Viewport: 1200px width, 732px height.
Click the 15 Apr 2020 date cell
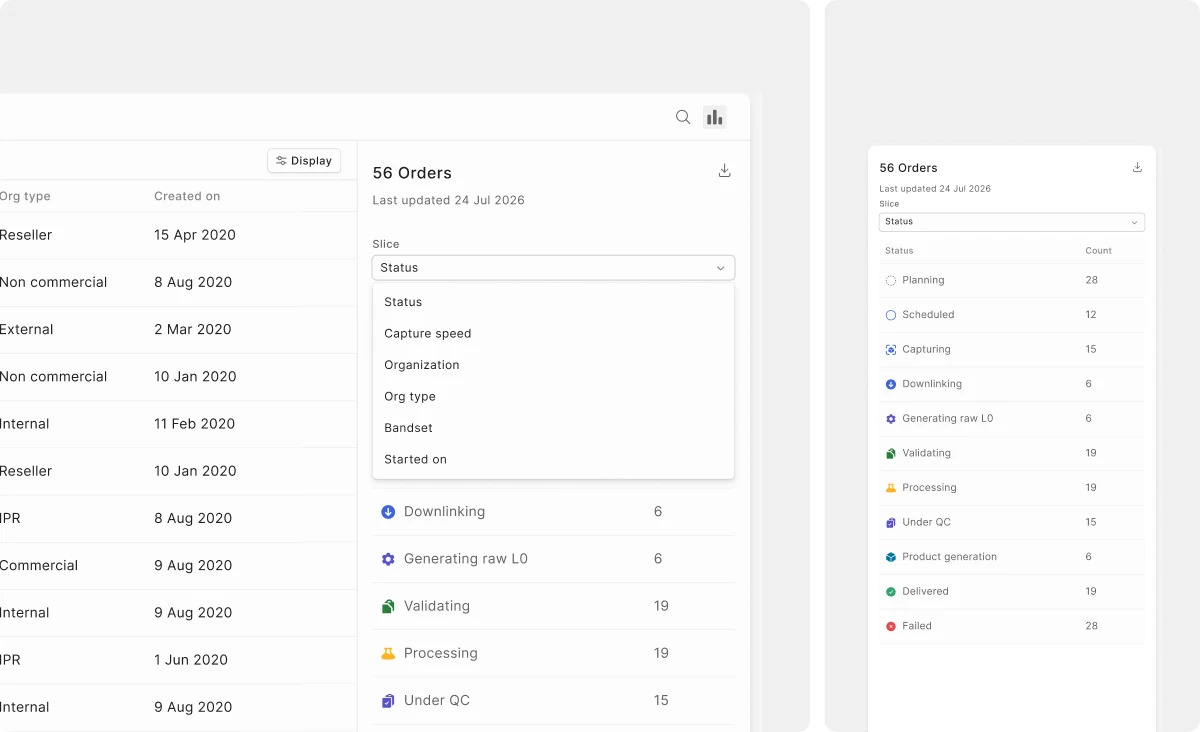tap(195, 236)
